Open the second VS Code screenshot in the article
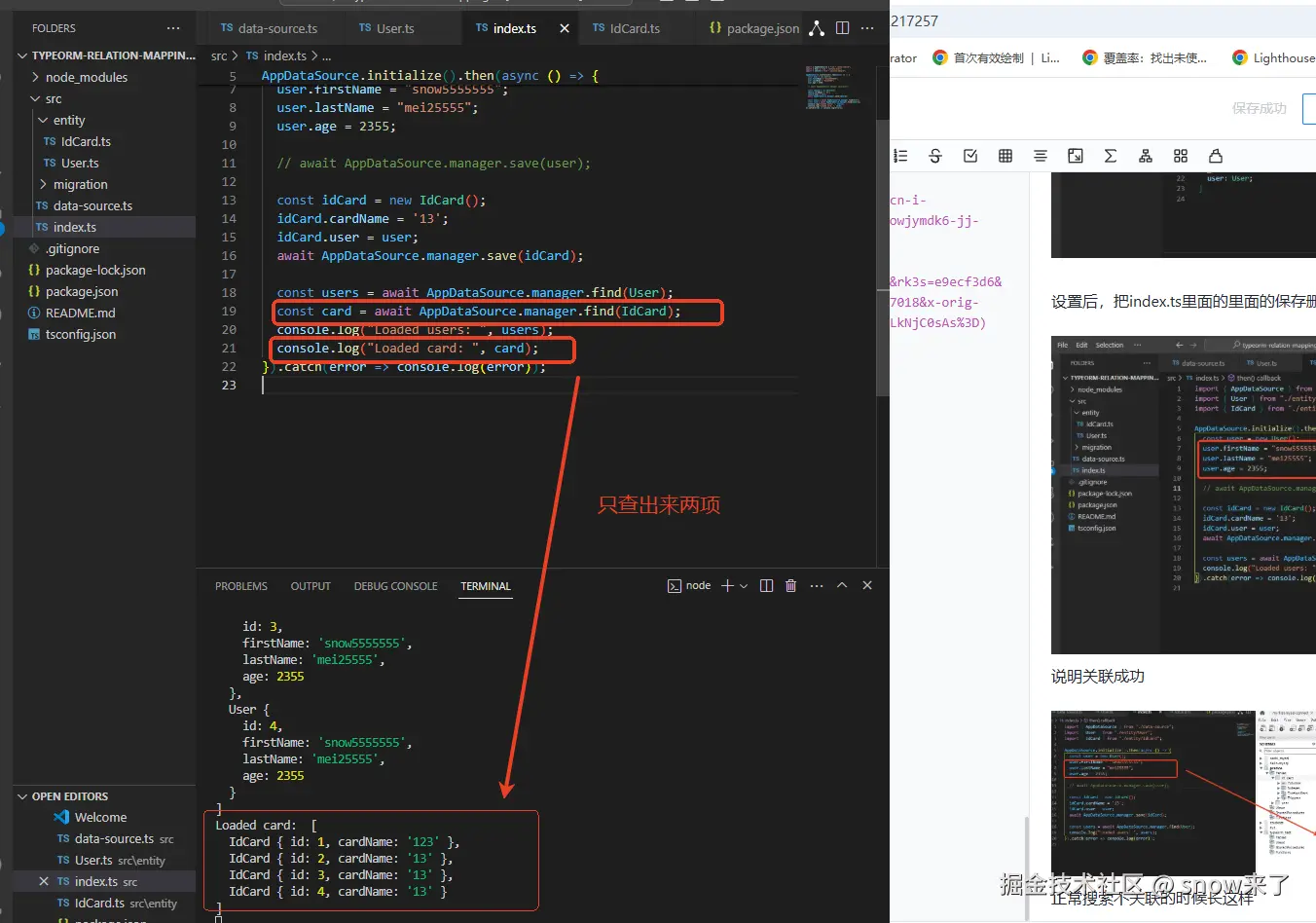This screenshot has height=923, width=1316. [1184, 496]
